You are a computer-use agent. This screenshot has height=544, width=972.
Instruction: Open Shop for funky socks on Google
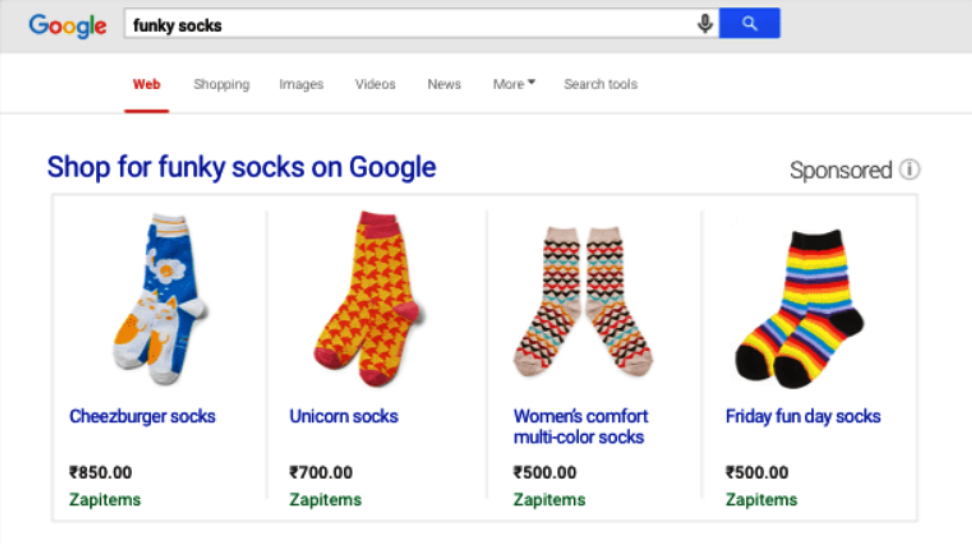242,166
